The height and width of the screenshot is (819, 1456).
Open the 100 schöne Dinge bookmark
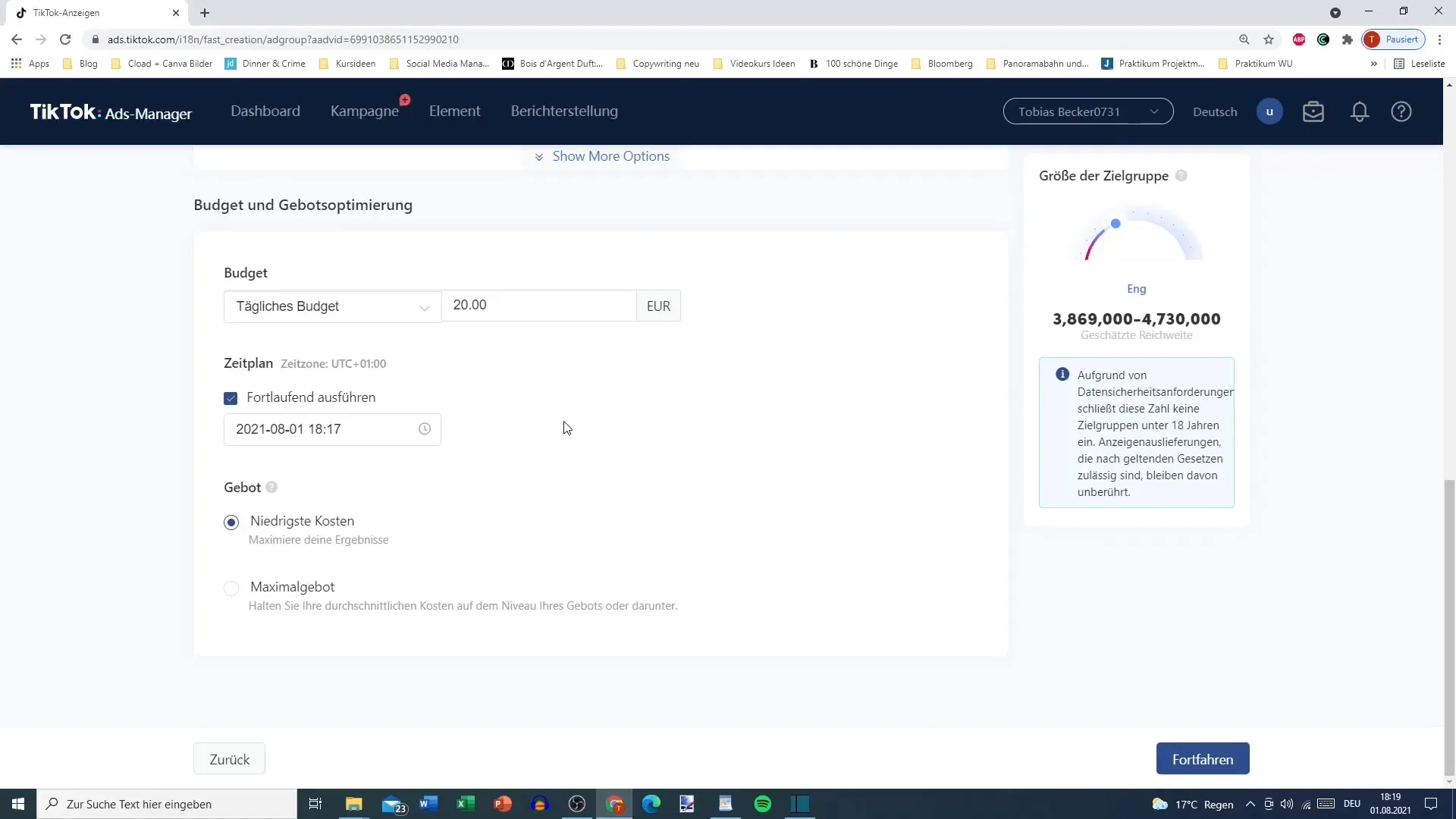[854, 64]
